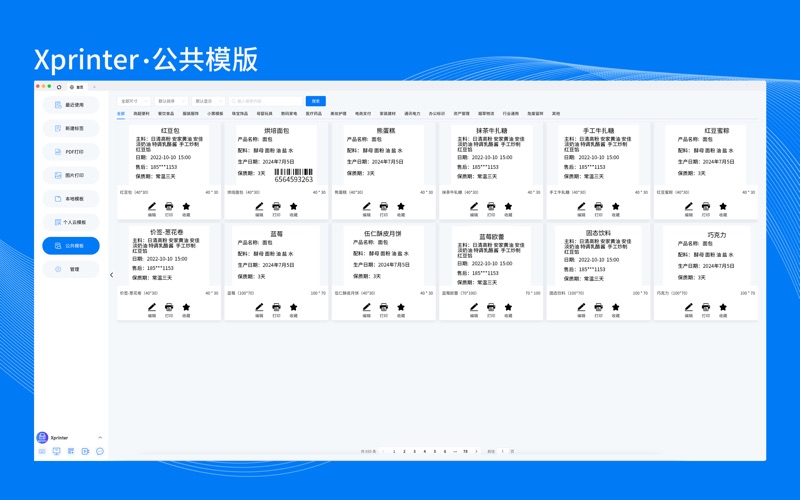Edit the 熊蛋糕 template
Screen dimensions: 800x500
click(x=367, y=207)
